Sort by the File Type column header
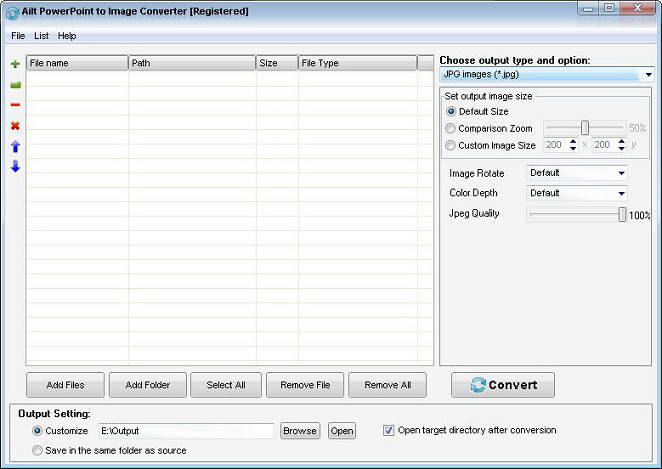This screenshot has width=662, height=469. [x=358, y=63]
